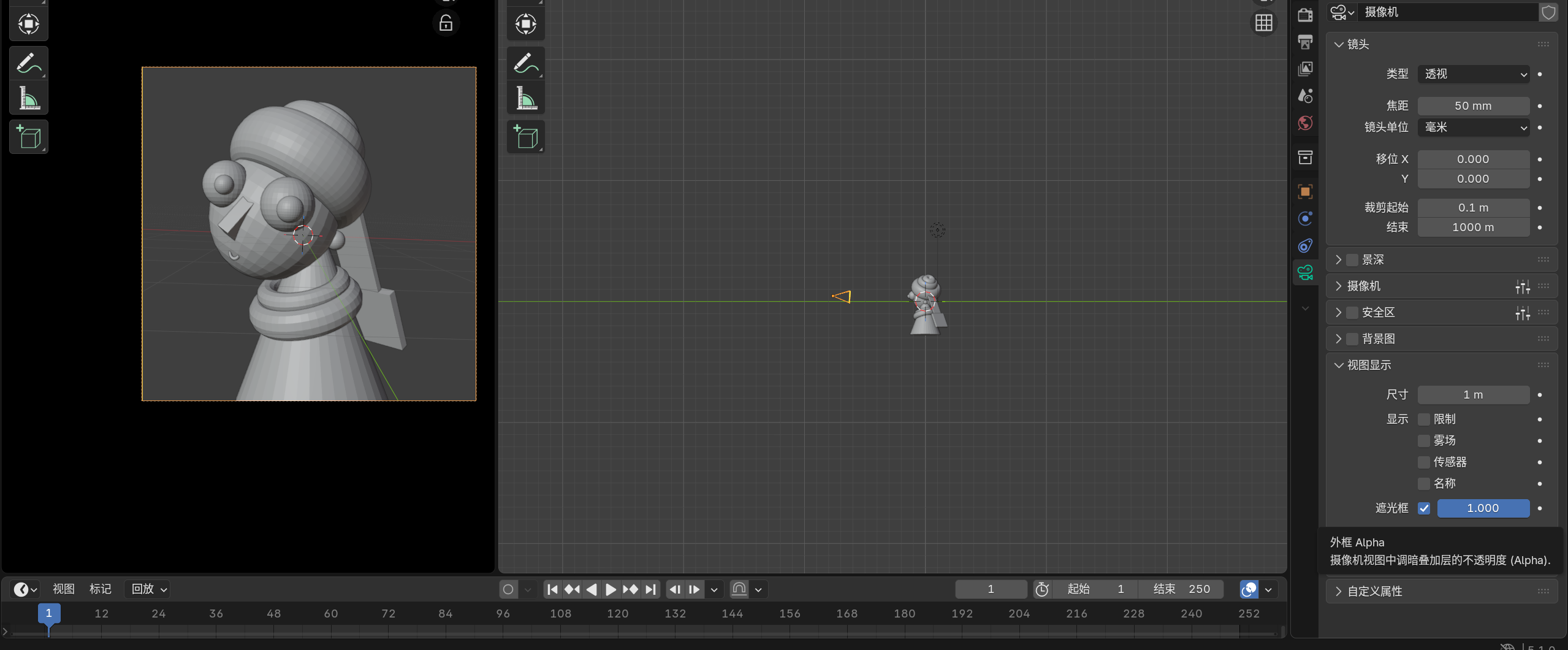Select the Annotate tool in right viewport
1568x650 pixels.
click(x=525, y=63)
